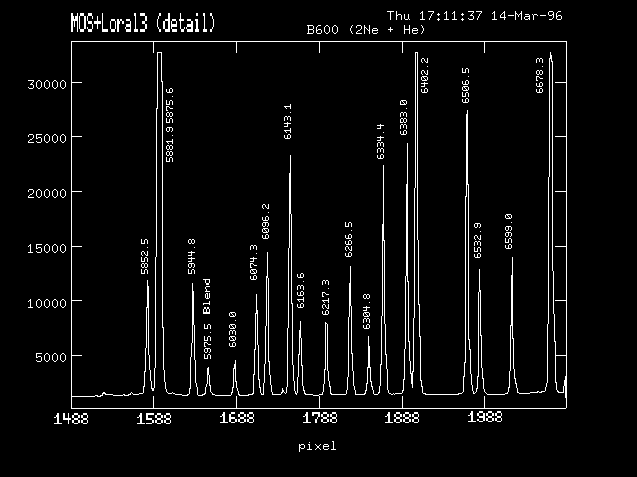The height and width of the screenshot is (477, 637).
Task: Select the 6678.3 line label
Action: [540, 76]
